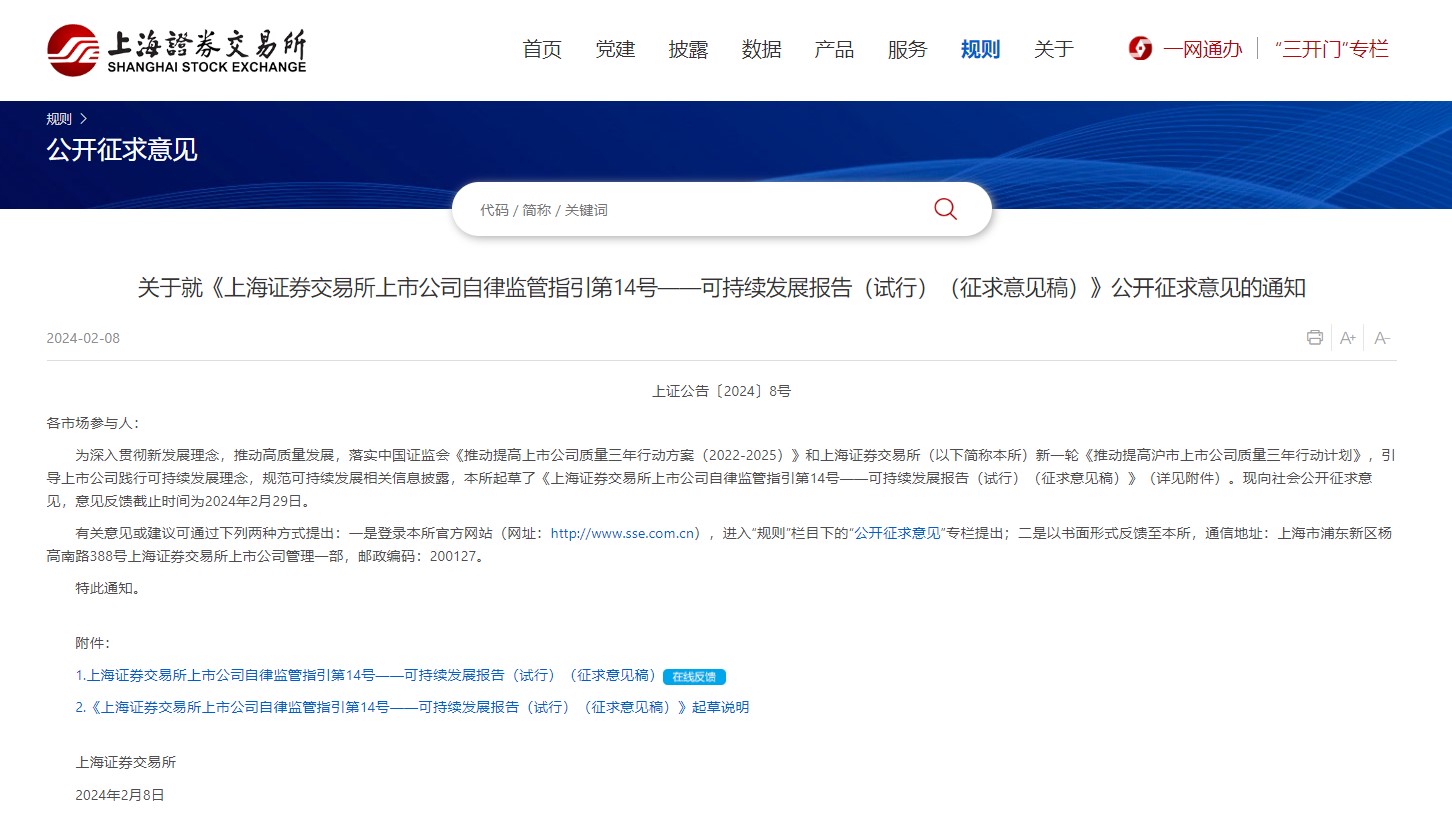The image size is (1452, 816).
Task: Open attachment 2 起草说明 link
Action: coord(412,707)
